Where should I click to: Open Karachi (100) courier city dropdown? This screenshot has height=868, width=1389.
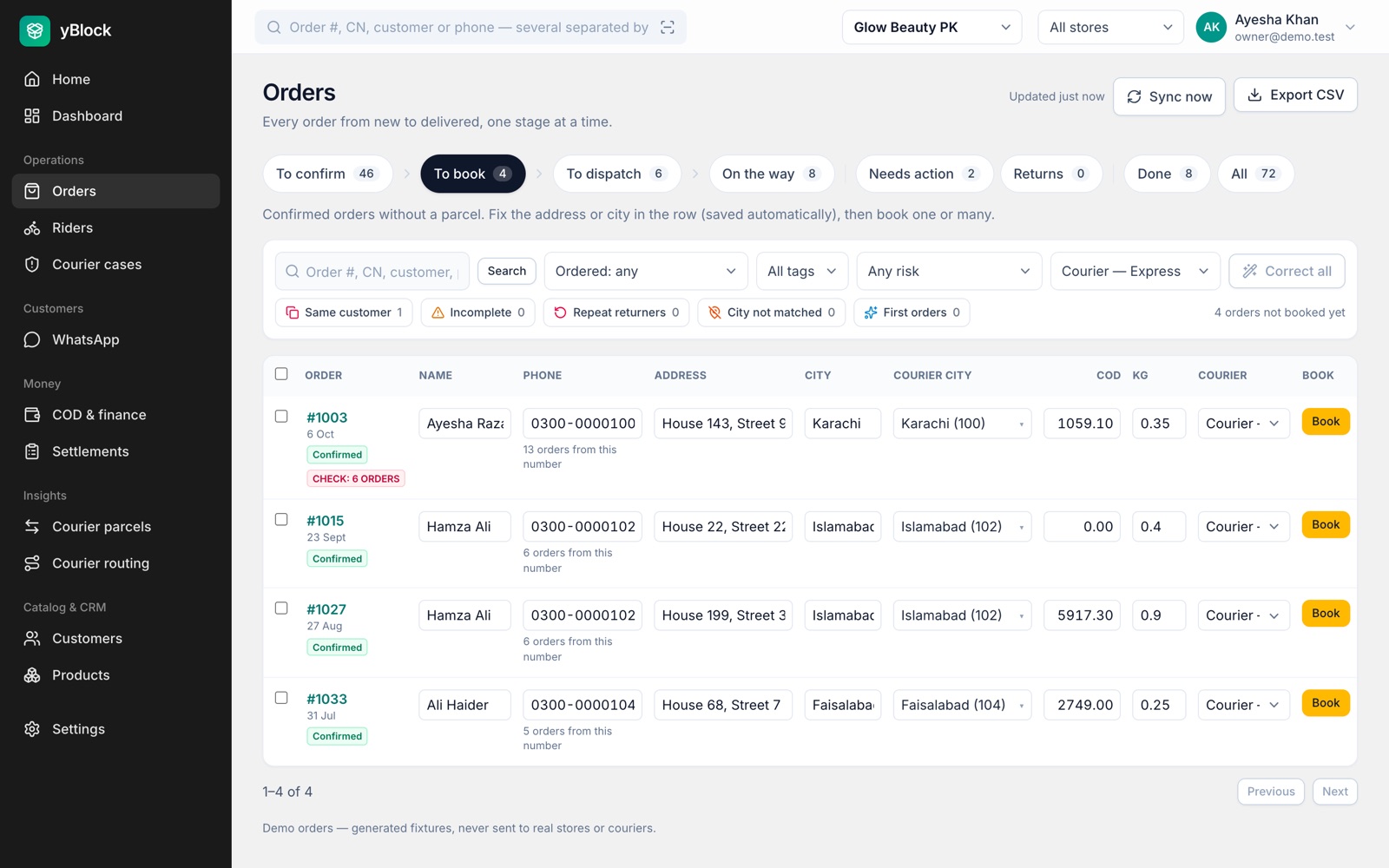962,424
